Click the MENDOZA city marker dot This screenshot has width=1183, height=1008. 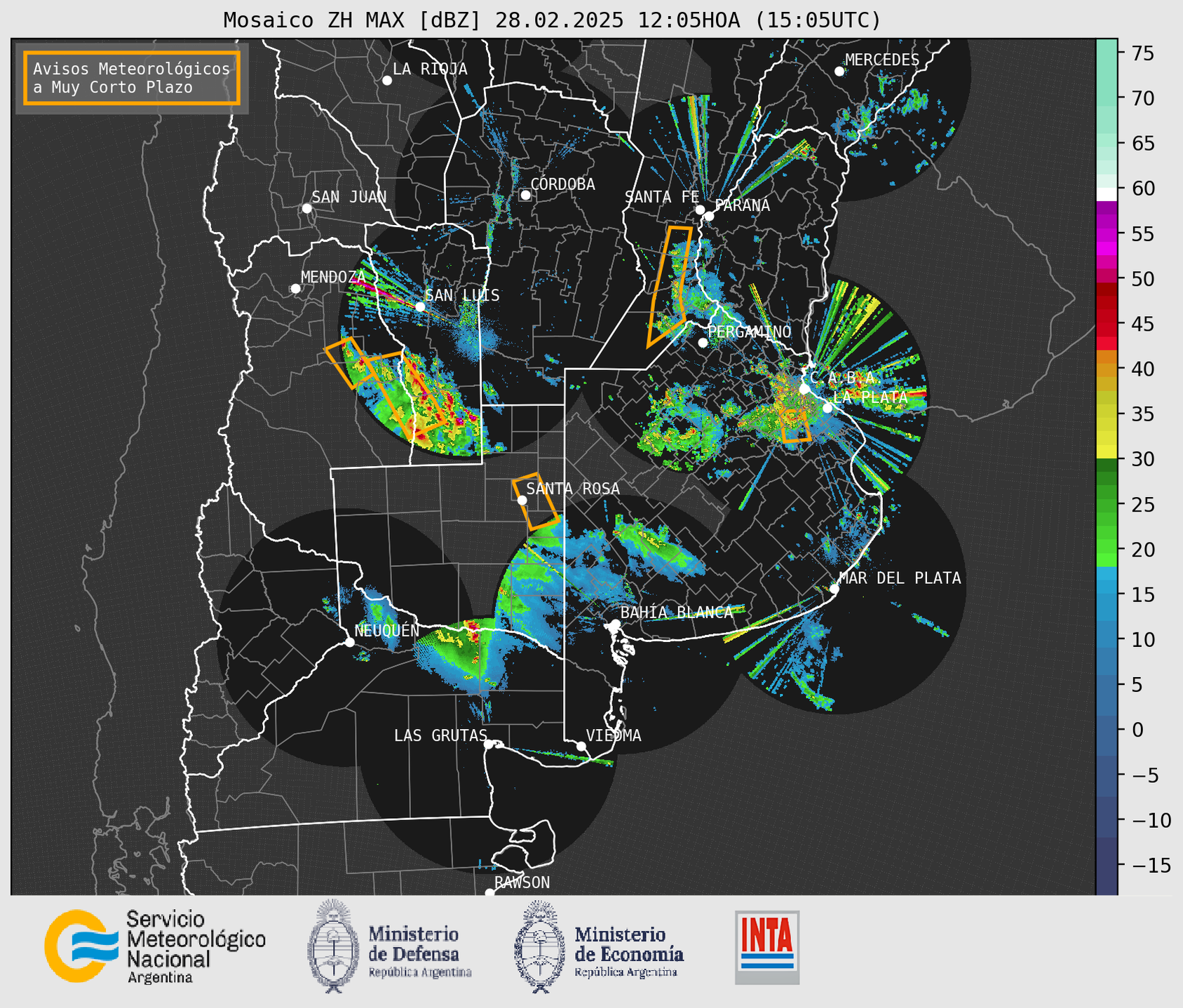(x=295, y=289)
